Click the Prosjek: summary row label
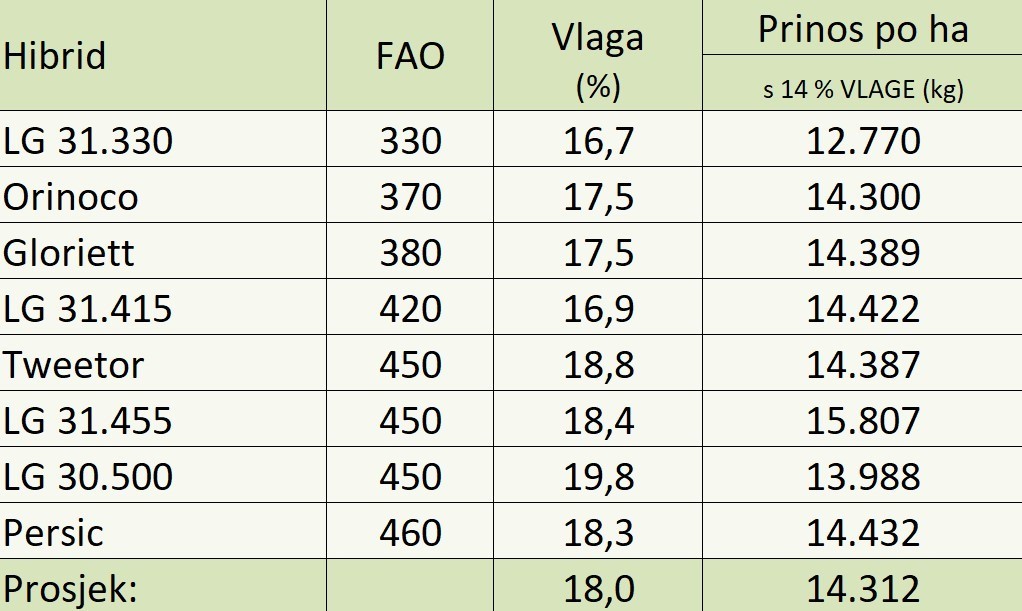The image size is (1022, 611). click(x=70, y=588)
